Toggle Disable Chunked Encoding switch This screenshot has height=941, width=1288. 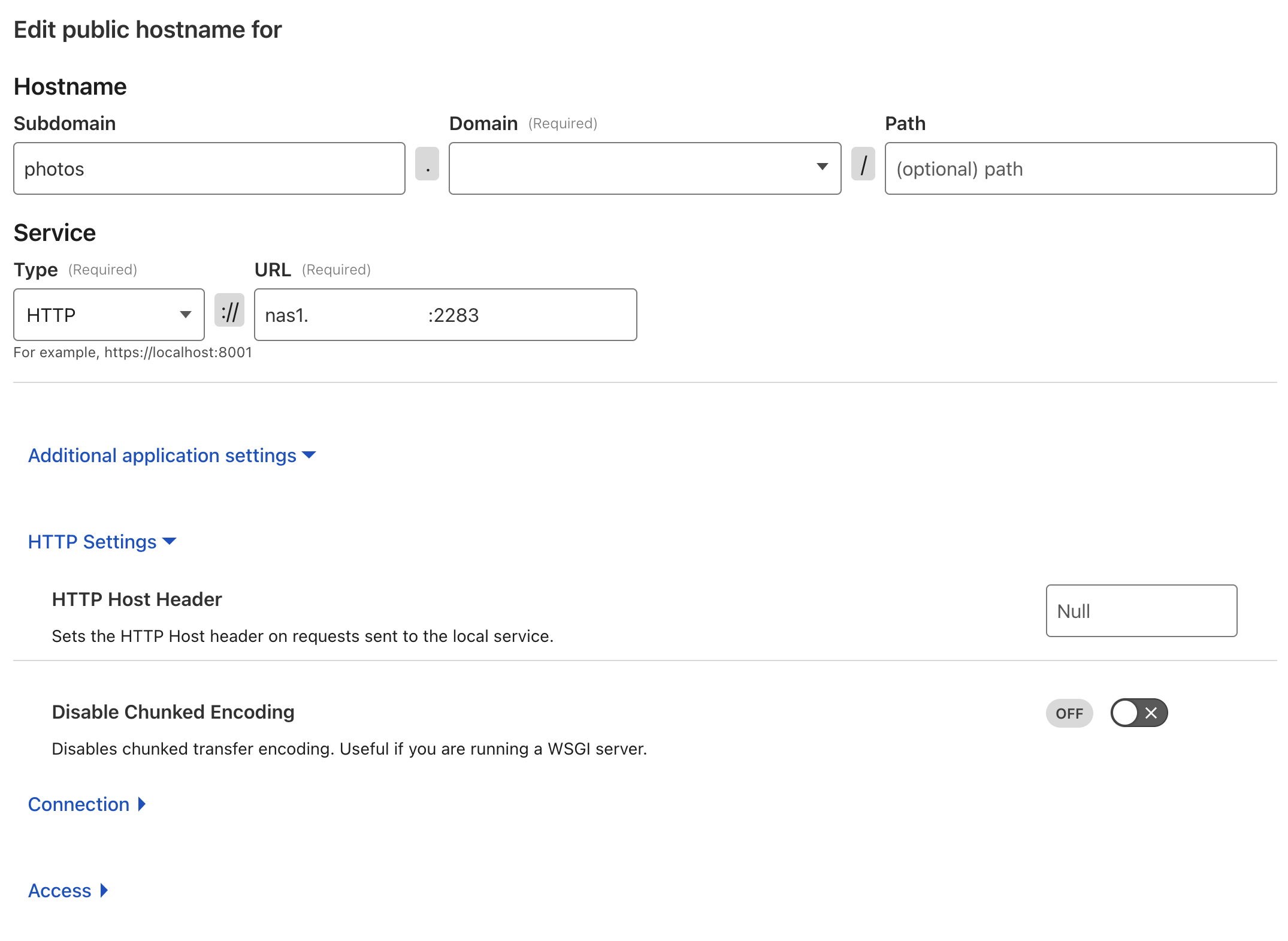[1139, 713]
